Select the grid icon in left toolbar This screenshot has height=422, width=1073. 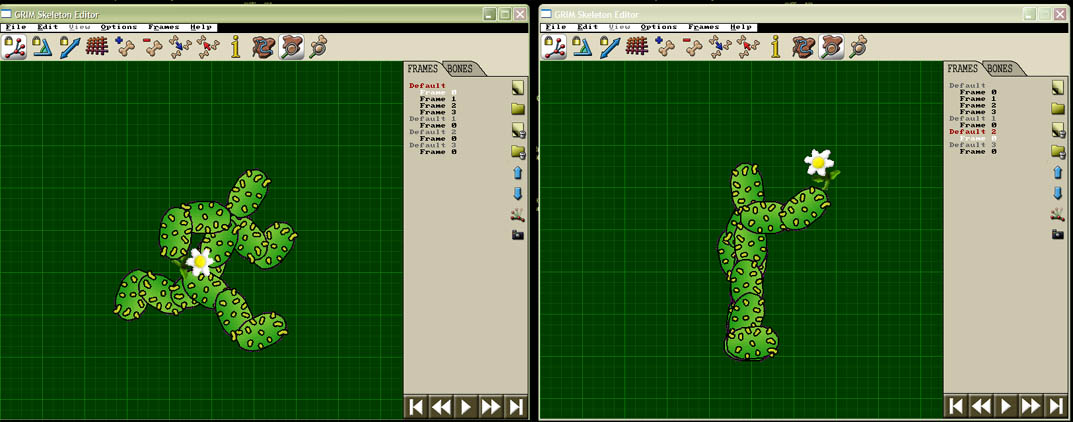tap(97, 46)
